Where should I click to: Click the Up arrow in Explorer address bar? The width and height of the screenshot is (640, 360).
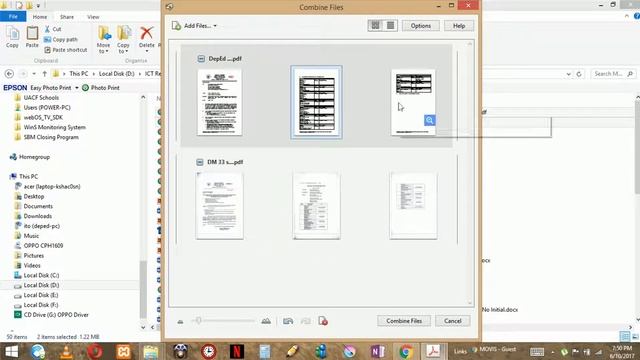[44, 74]
